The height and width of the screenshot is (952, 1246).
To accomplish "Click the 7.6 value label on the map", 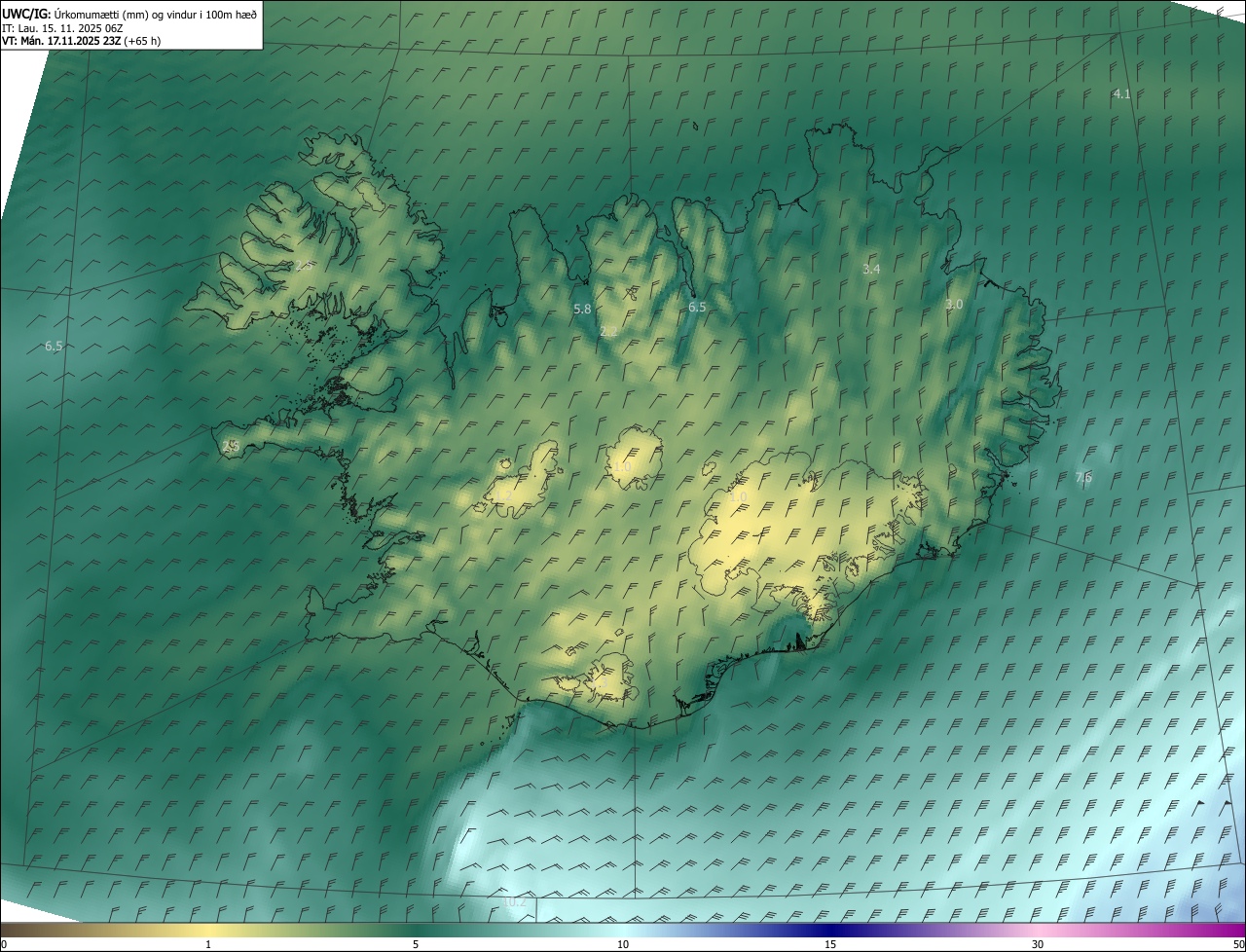I will pos(1083,477).
